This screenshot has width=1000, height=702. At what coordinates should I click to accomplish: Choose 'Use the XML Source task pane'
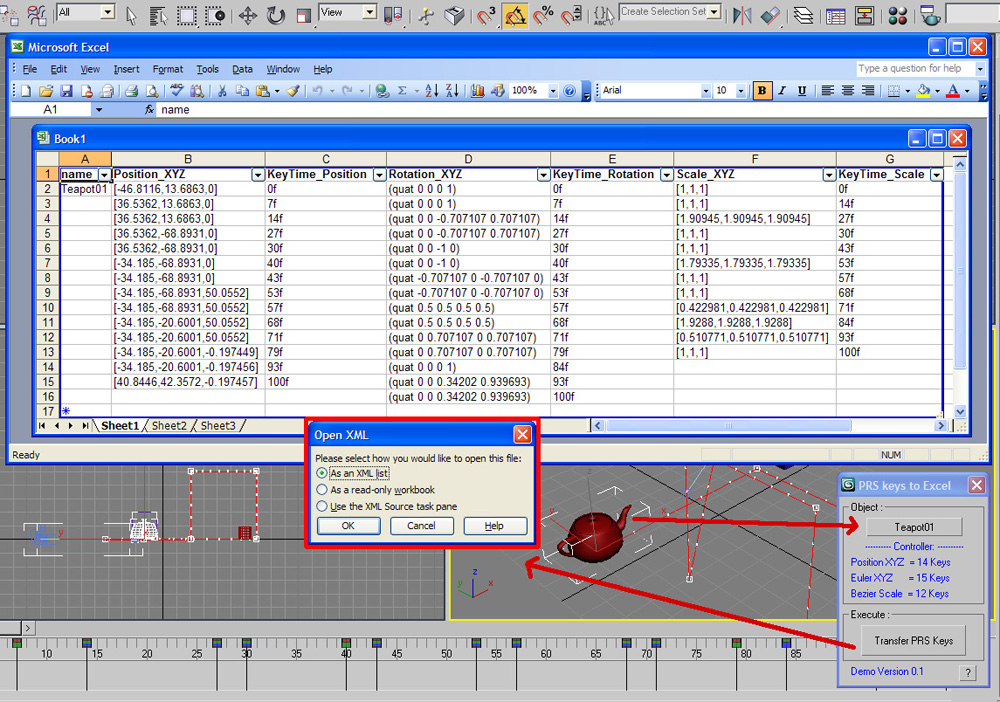(386, 507)
